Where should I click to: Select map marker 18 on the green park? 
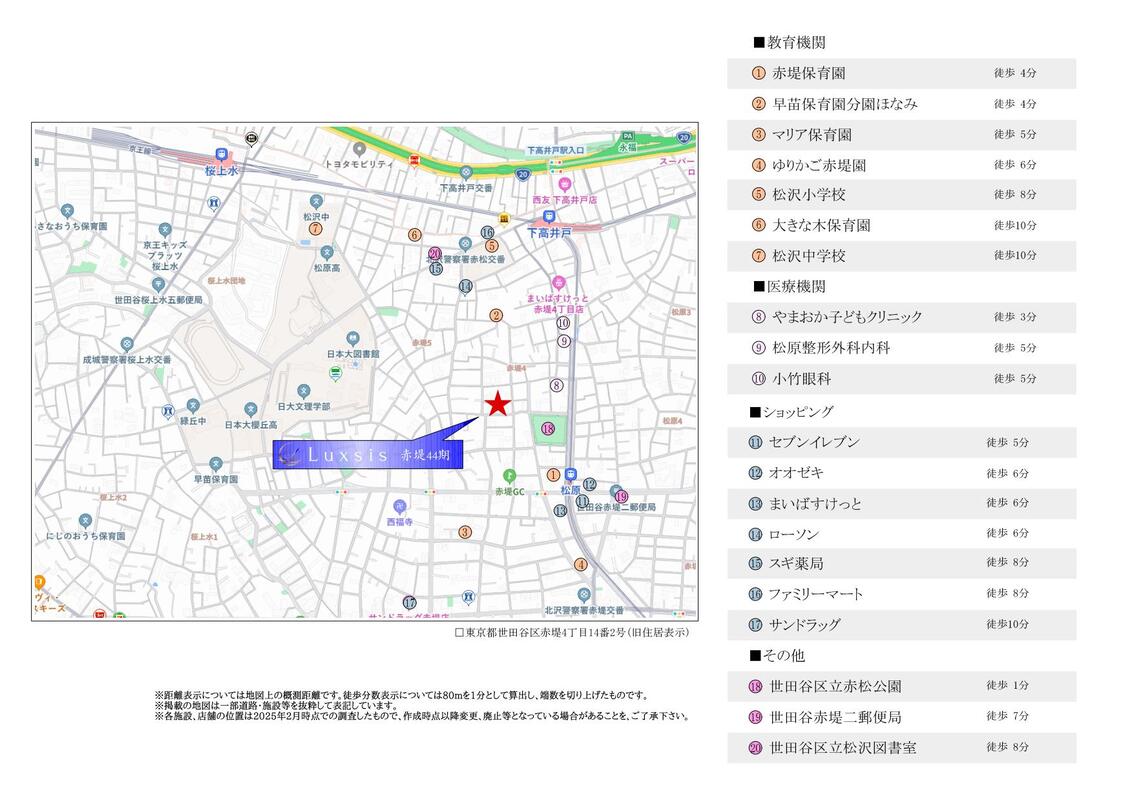548,429
